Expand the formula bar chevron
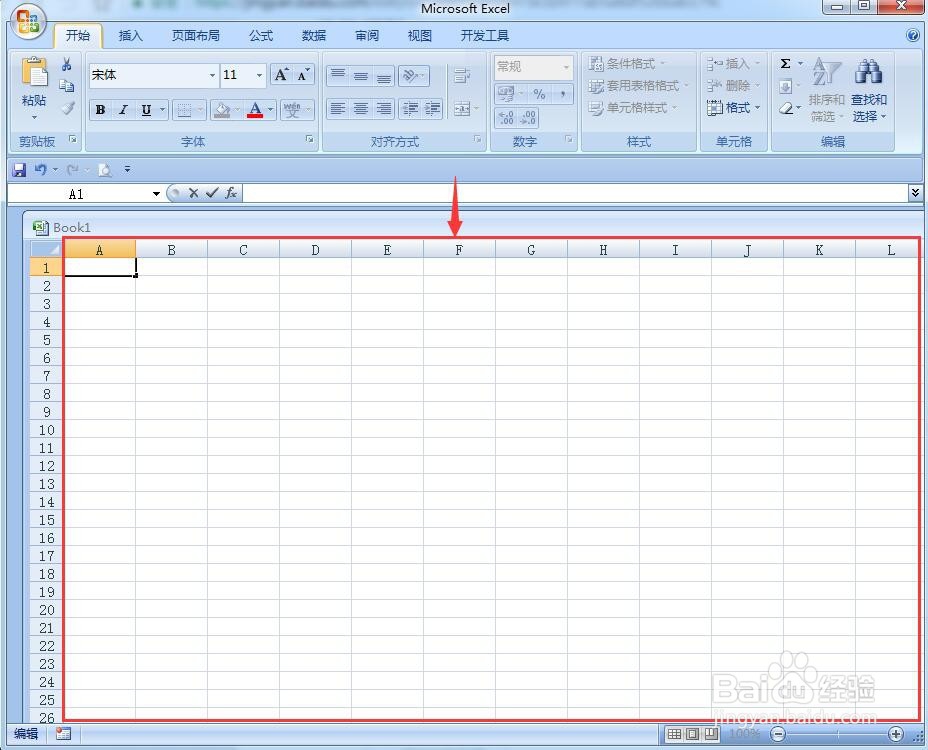This screenshot has width=928, height=750. (915, 192)
